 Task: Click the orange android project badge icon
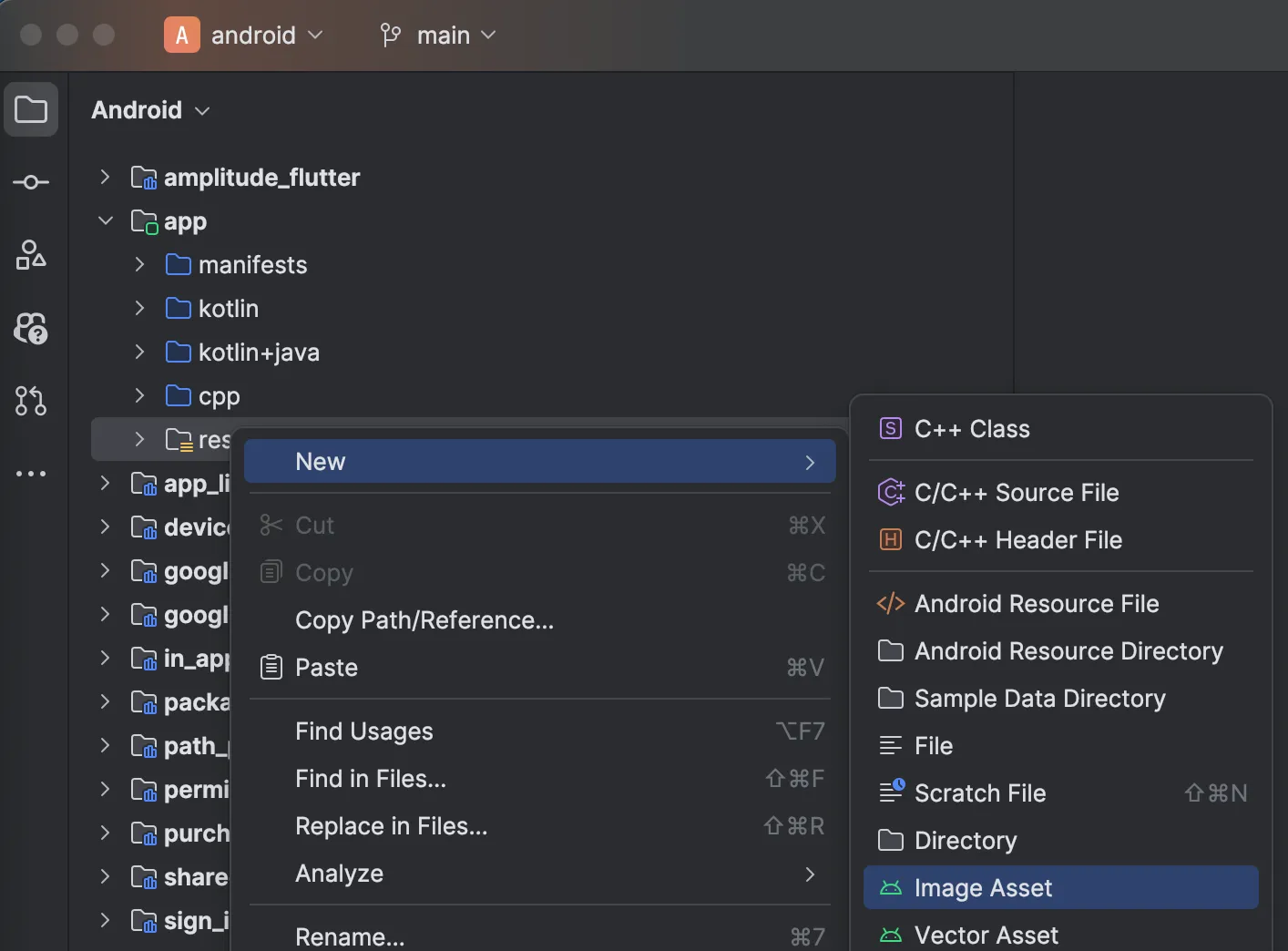[x=181, y=36]
